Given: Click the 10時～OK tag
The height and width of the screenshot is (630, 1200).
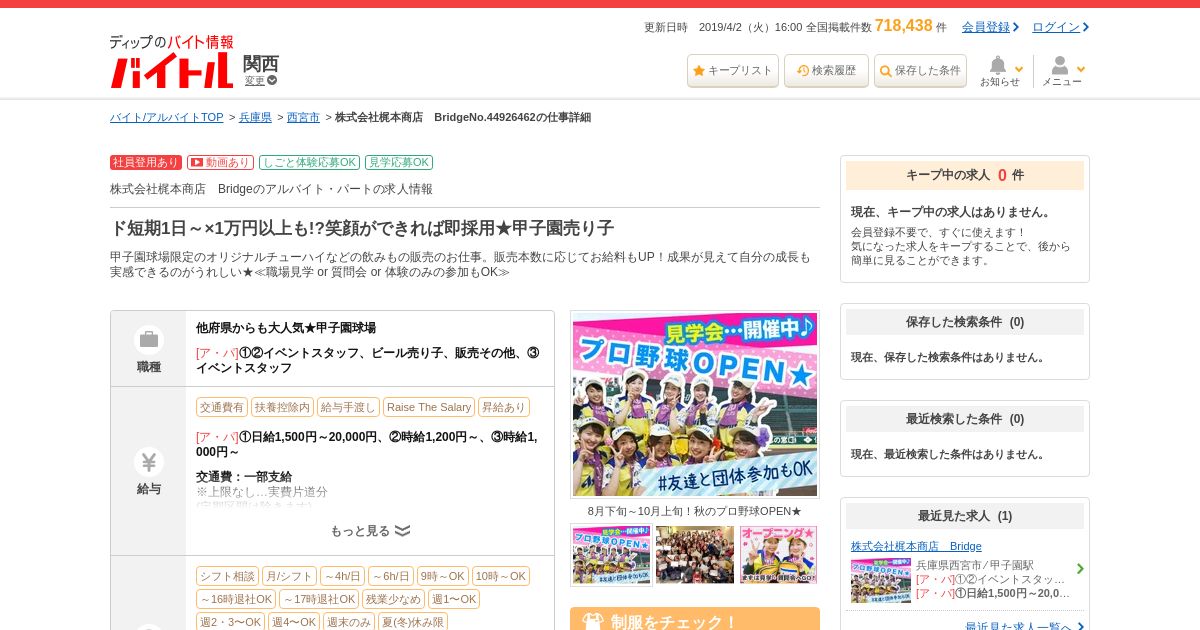Looking at the screenshot, I should 501,576.
